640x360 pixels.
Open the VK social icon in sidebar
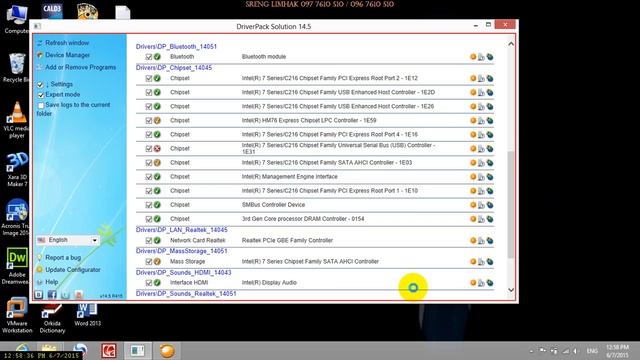pos(38,295)
